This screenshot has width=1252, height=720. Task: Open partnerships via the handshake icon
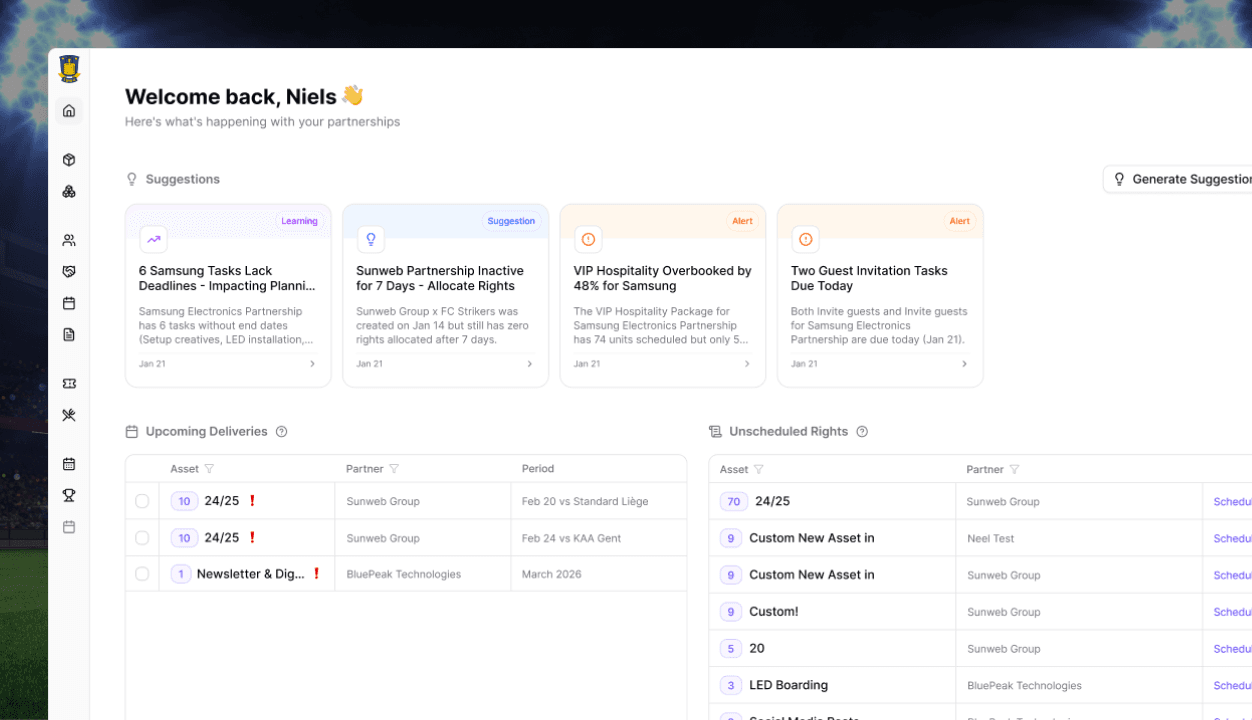(x=68, y=271)
